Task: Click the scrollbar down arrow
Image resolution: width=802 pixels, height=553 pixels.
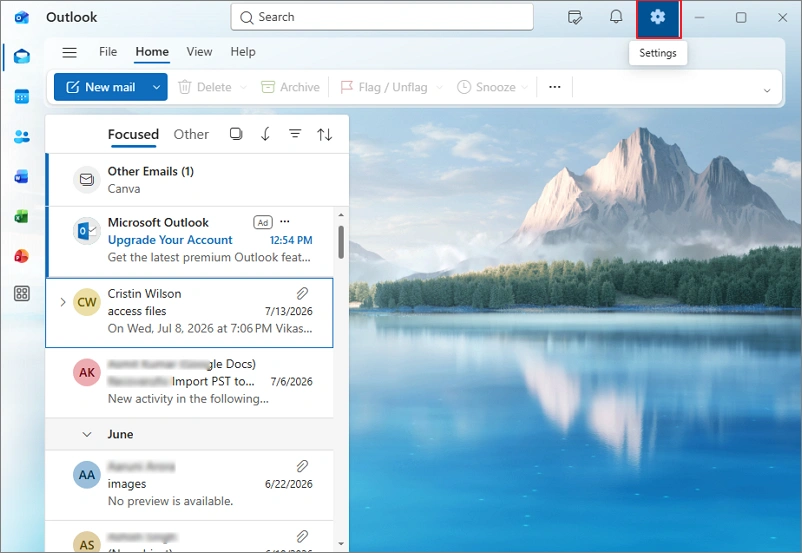Action: 341,544
